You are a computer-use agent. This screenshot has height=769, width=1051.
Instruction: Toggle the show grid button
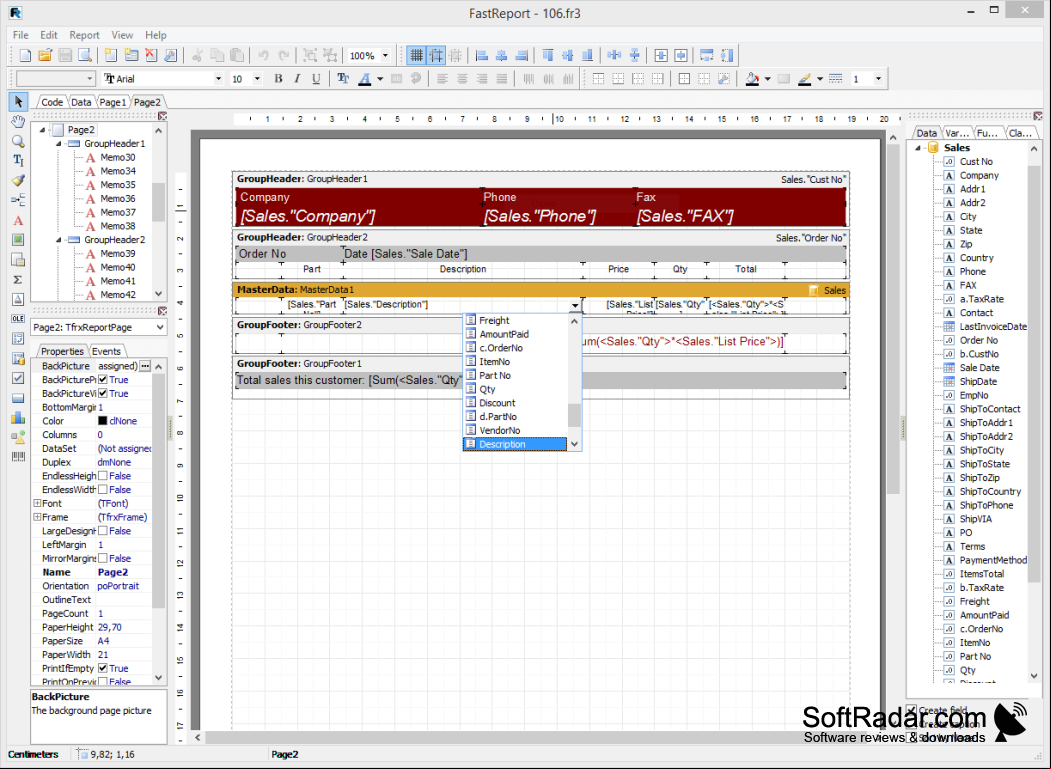click(x=416, y=56)
